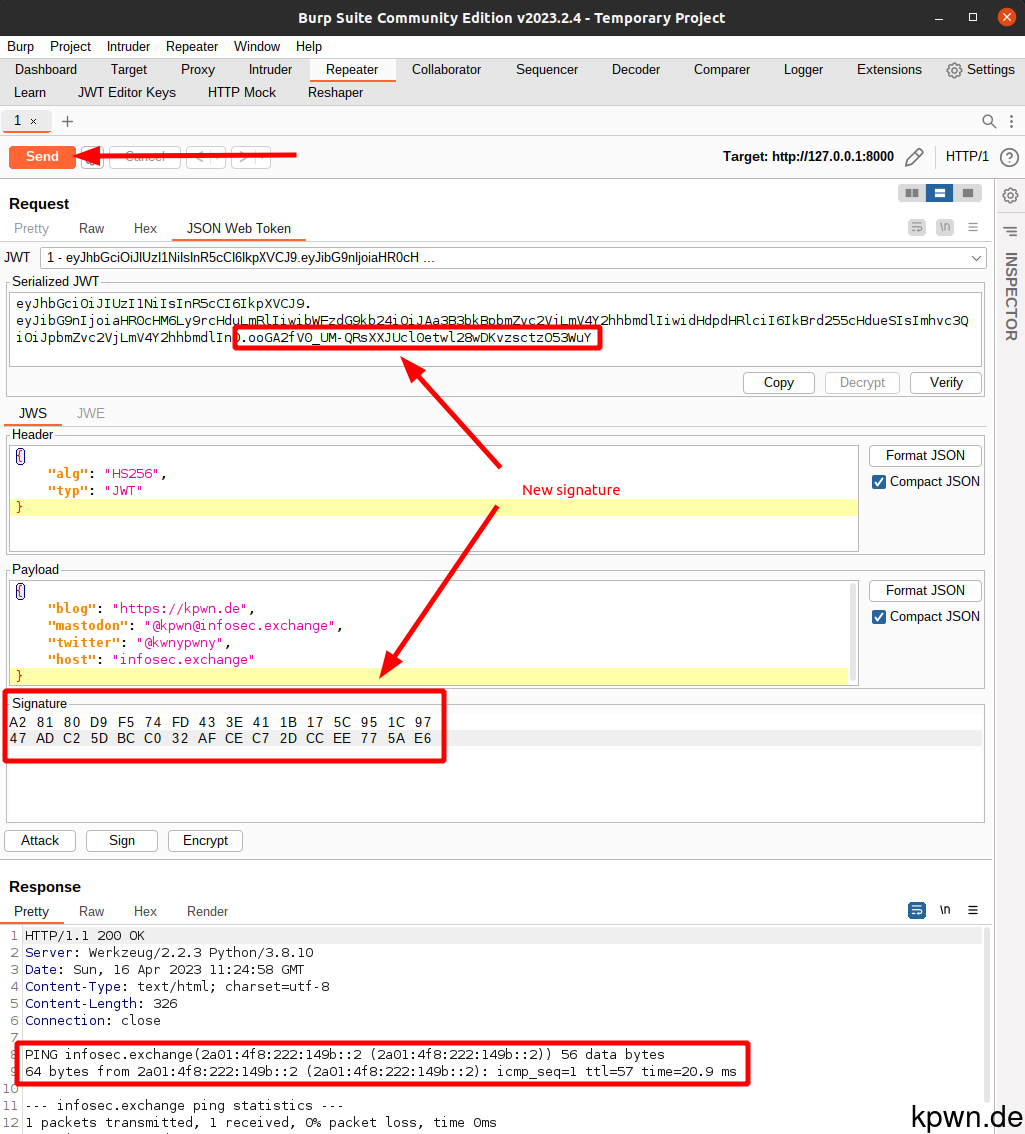Uncheck Compact JSON in the Header section
Viewport: 1025px width, 1134px height.
[880, 481]
